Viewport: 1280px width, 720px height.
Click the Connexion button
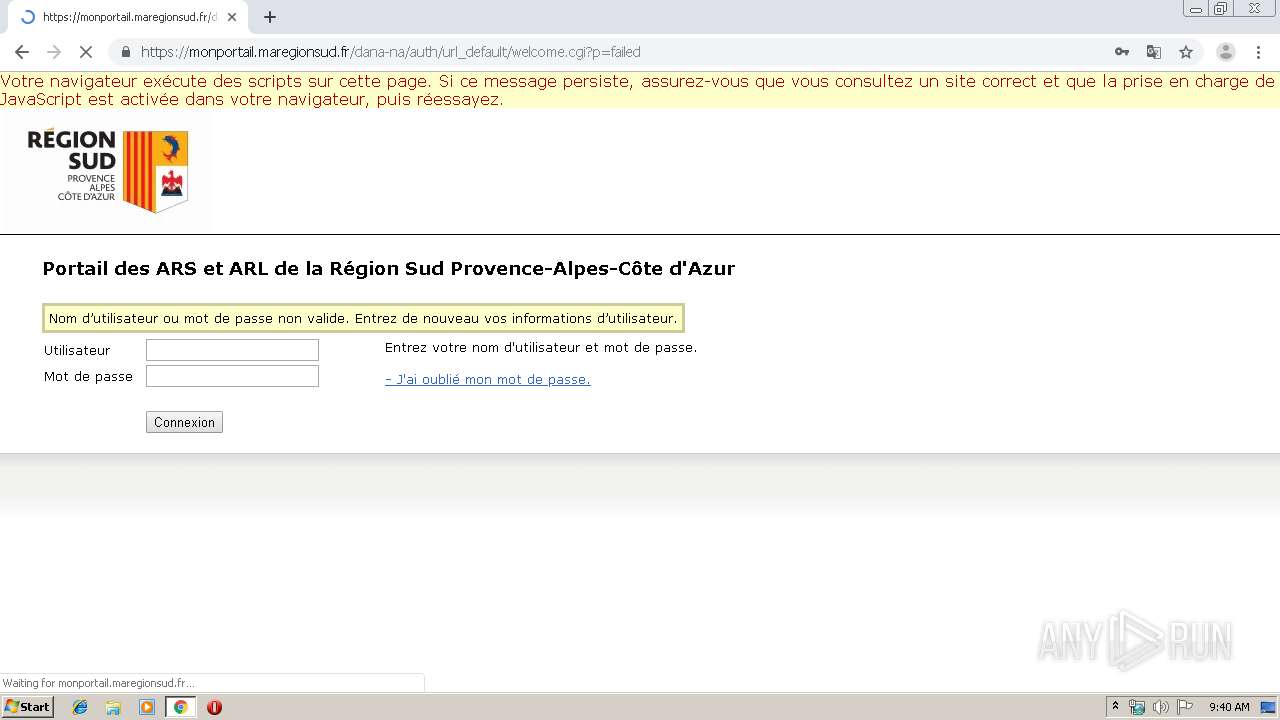coord(184,422)
